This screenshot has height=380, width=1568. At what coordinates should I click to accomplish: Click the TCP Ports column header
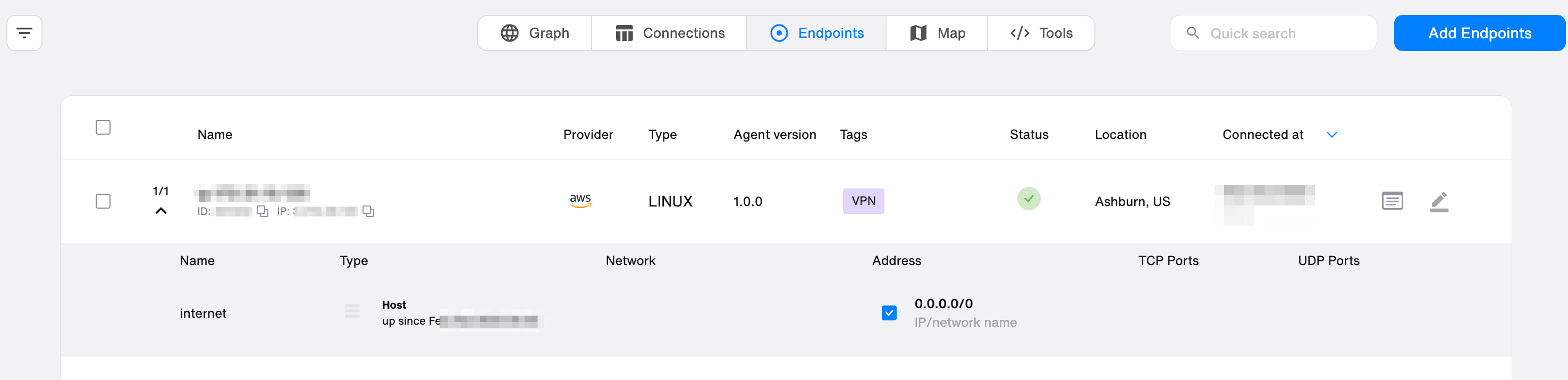pyautogui.click(x=1168, y=261)
